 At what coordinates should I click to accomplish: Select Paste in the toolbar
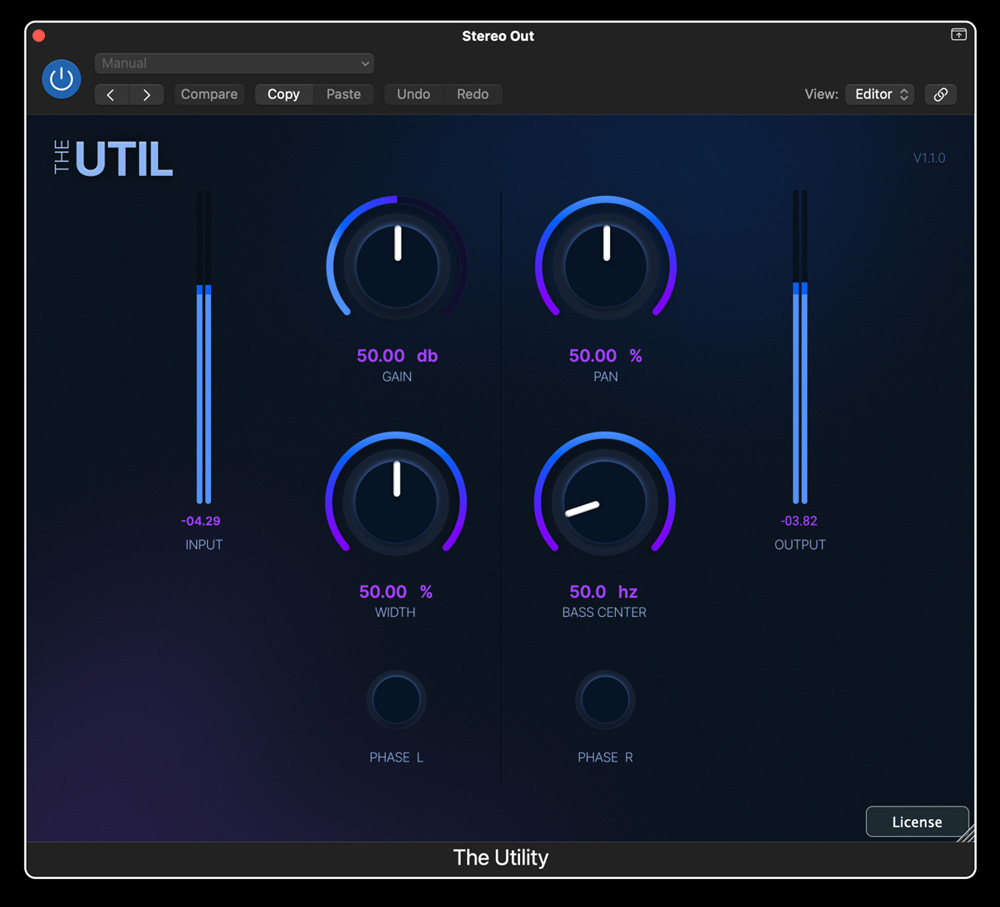coord(344,94)
